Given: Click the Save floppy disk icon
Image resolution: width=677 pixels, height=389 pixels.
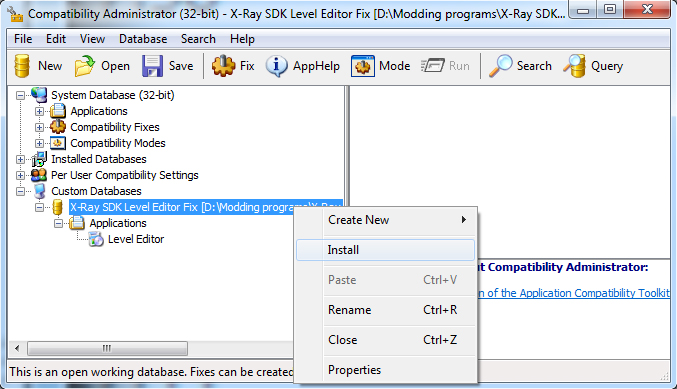Looking at the screenshot, I should click(152, 66).
